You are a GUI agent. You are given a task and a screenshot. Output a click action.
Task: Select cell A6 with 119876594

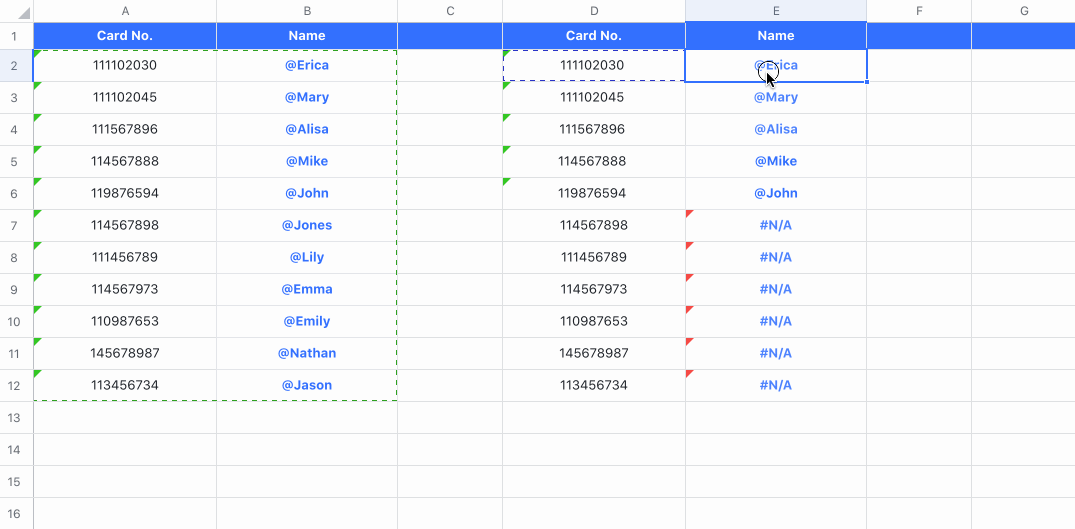click(125, 193)
